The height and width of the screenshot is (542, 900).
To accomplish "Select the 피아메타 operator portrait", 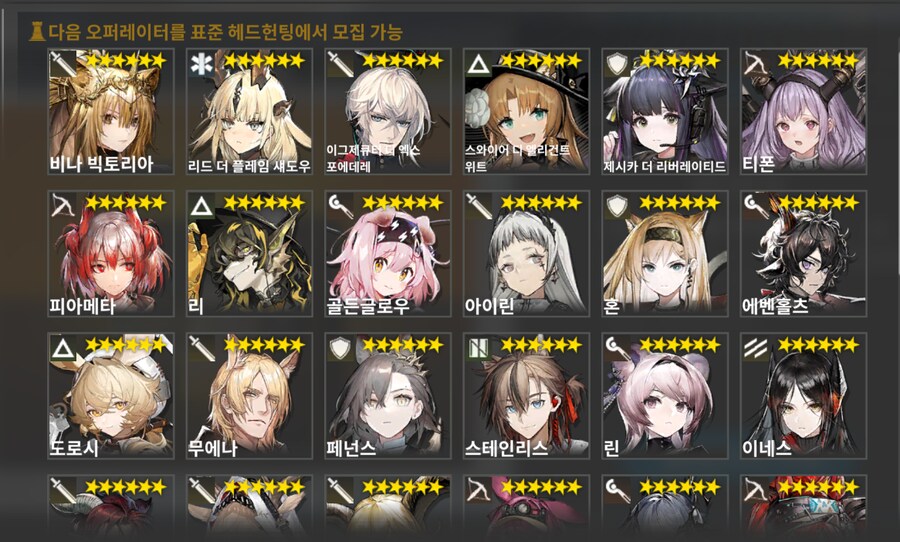I will pyautogui.click(x=111, y=254).
